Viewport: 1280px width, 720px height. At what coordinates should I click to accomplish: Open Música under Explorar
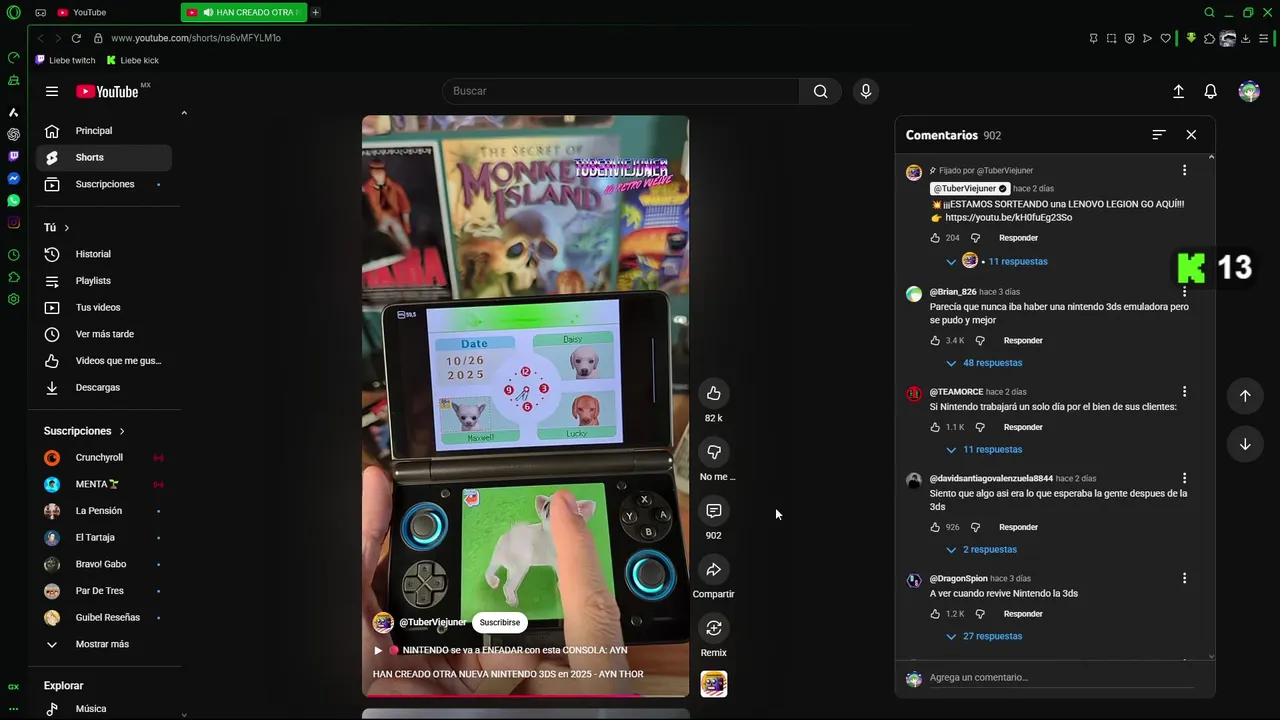tap(104, 709)
